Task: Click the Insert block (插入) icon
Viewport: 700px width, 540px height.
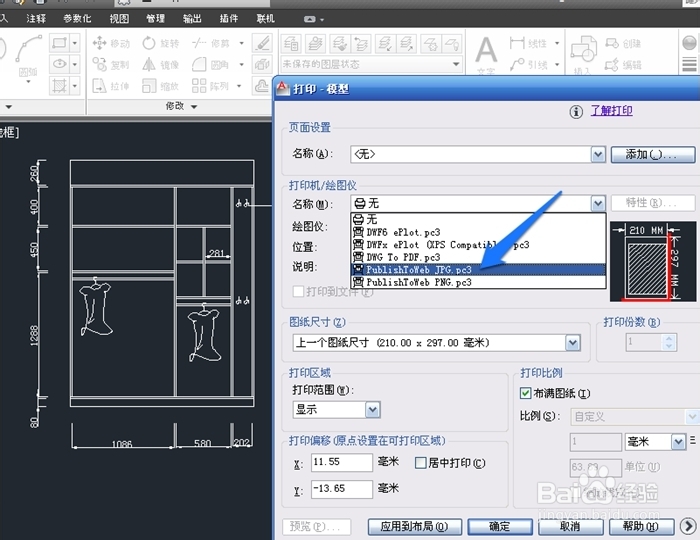Action: click(583, 54)
